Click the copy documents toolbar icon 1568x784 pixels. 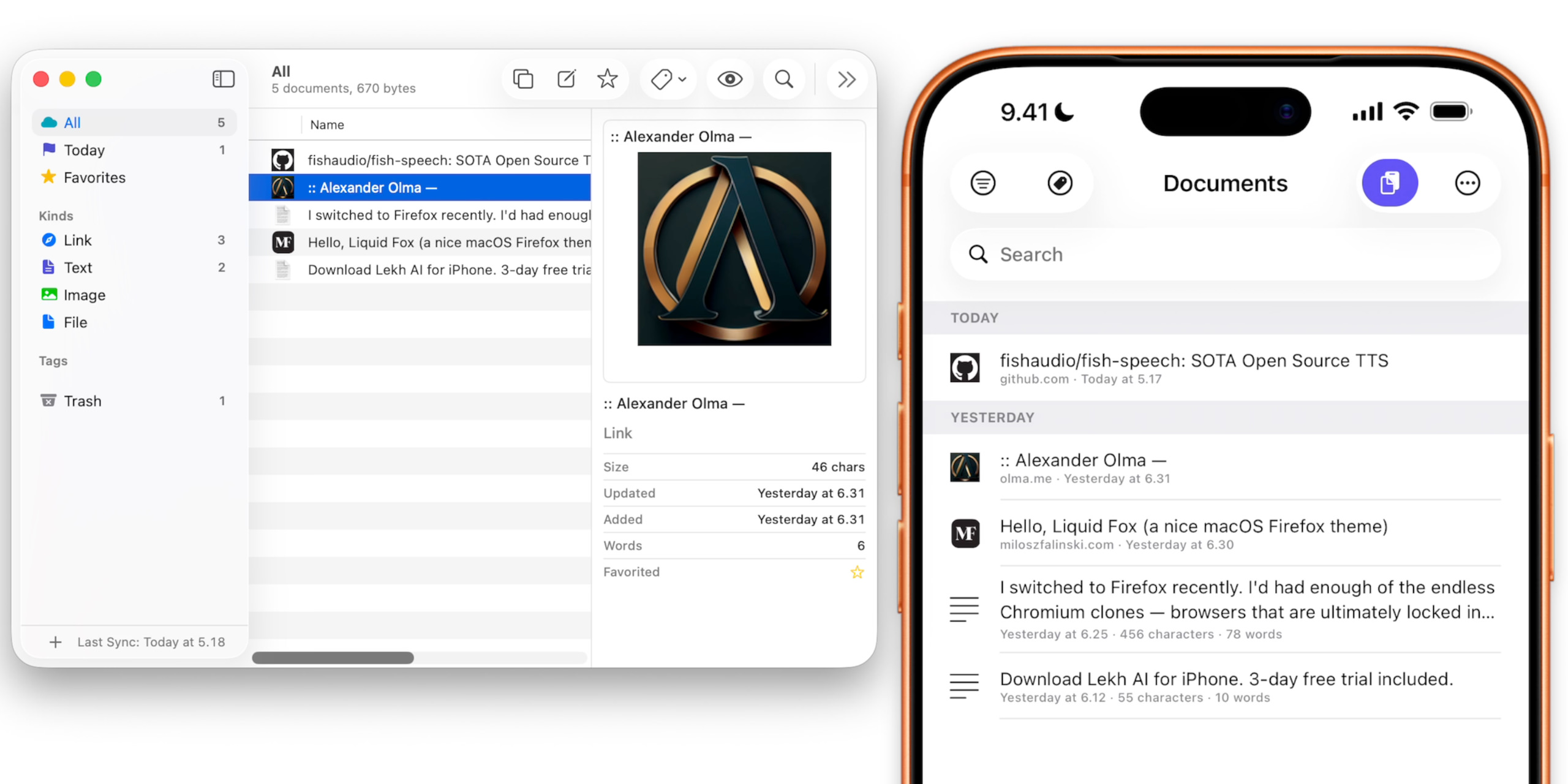(x=522, y=79)
